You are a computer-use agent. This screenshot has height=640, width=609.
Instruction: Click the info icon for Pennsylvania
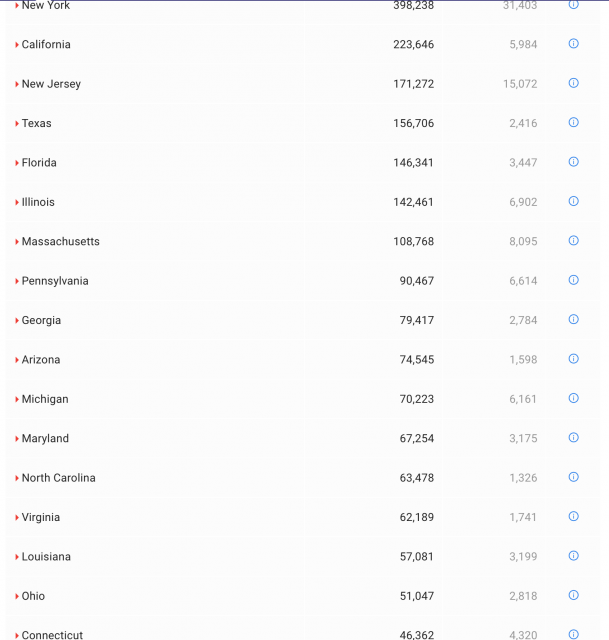point(573,280)
